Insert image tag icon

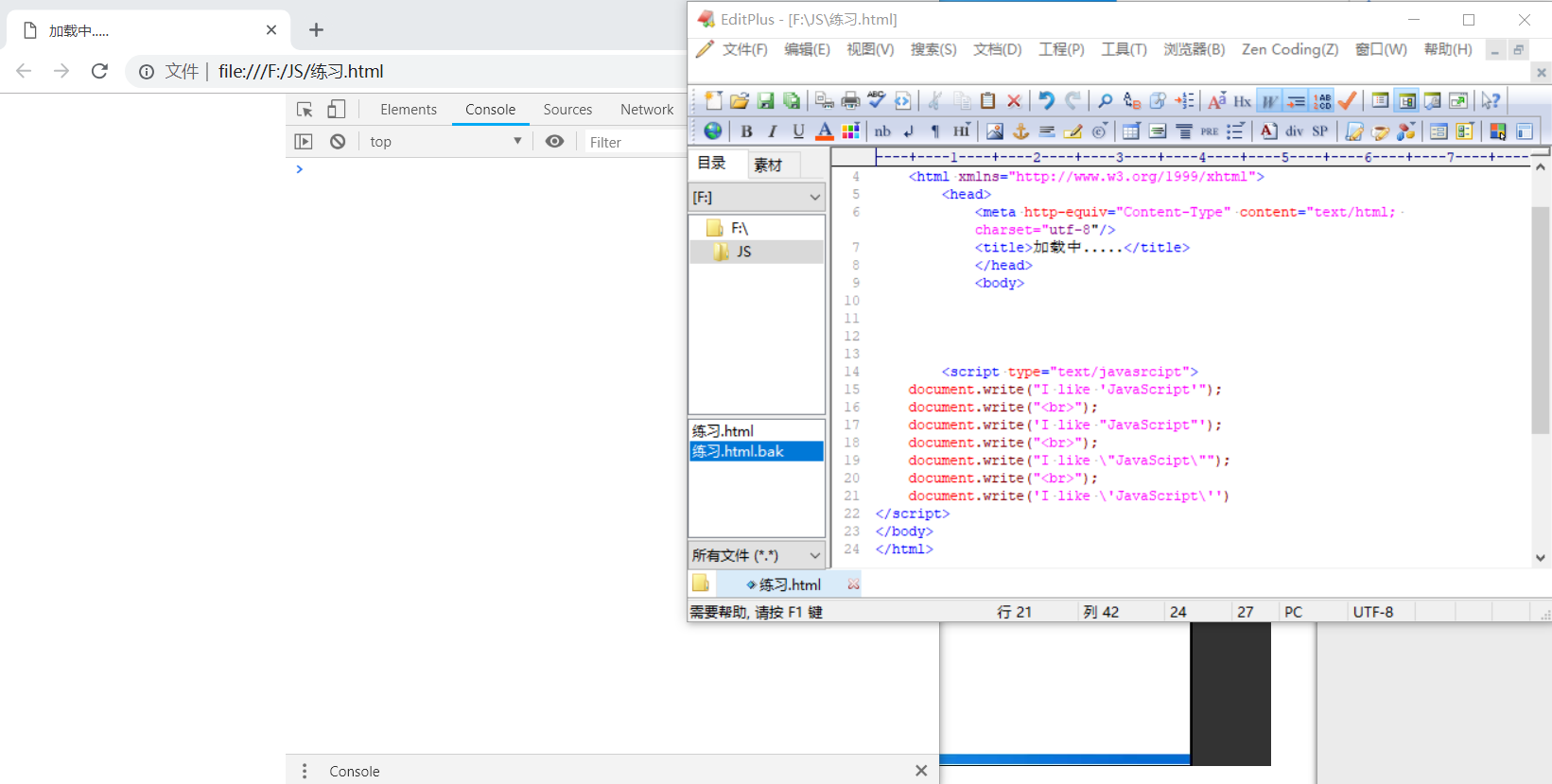point(995,131)
